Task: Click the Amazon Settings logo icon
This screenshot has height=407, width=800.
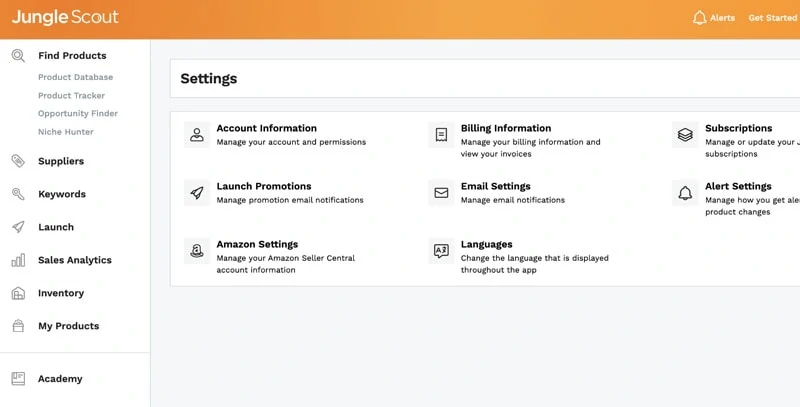Action: click(196, 251)
